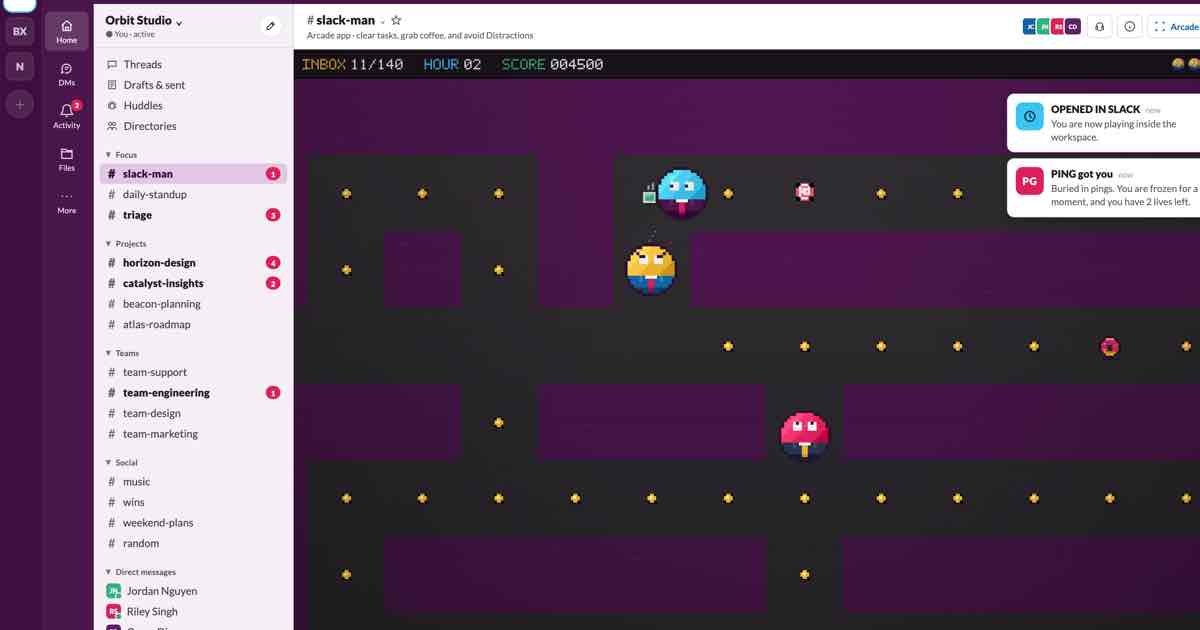Open Riley Singh direct message
Screen dimensions: 1200x630
click(194, 612)
